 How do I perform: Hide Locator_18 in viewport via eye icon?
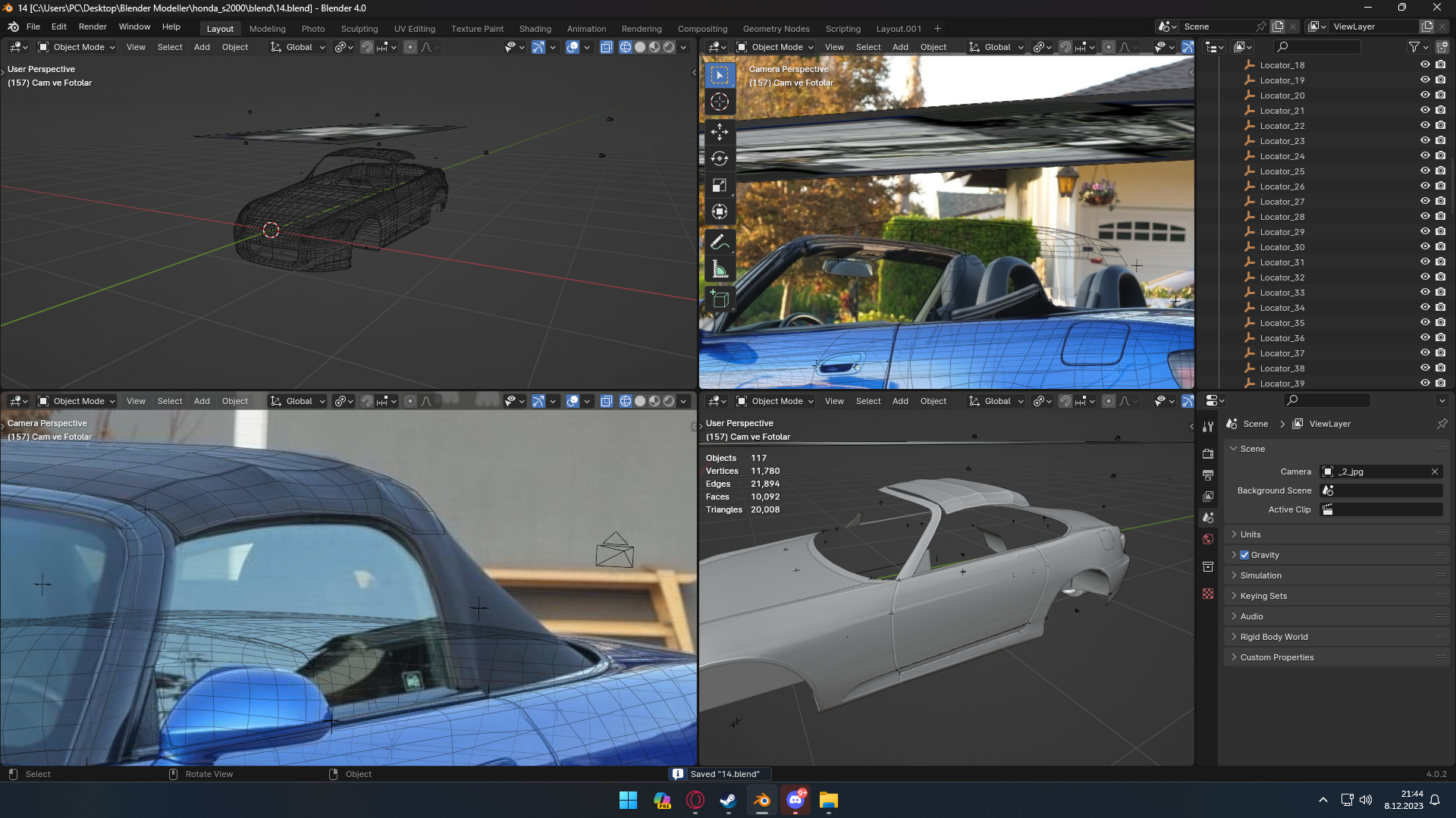pos(1425,65)
